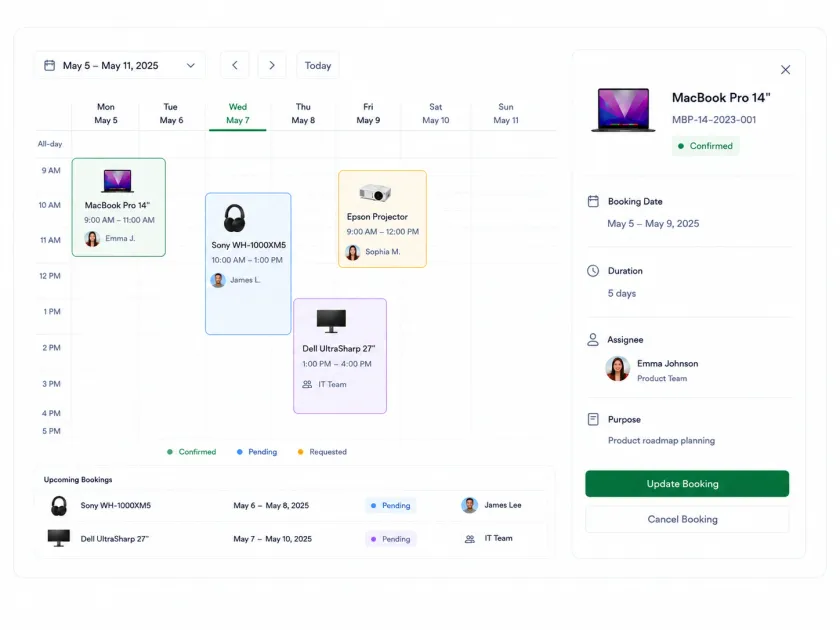840x630 pixels.
Task: Open the Epson Projector calendar booking card
Action: pos(382,219)
